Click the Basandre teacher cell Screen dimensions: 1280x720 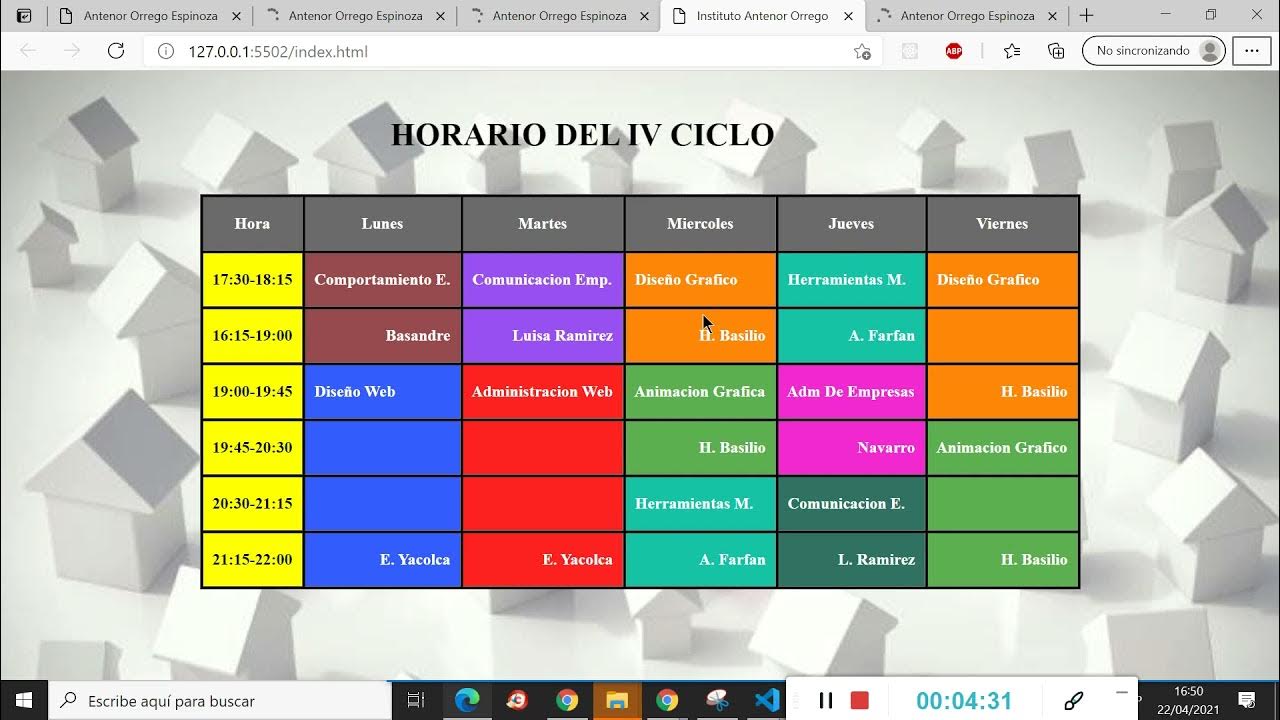coord(382,336)
